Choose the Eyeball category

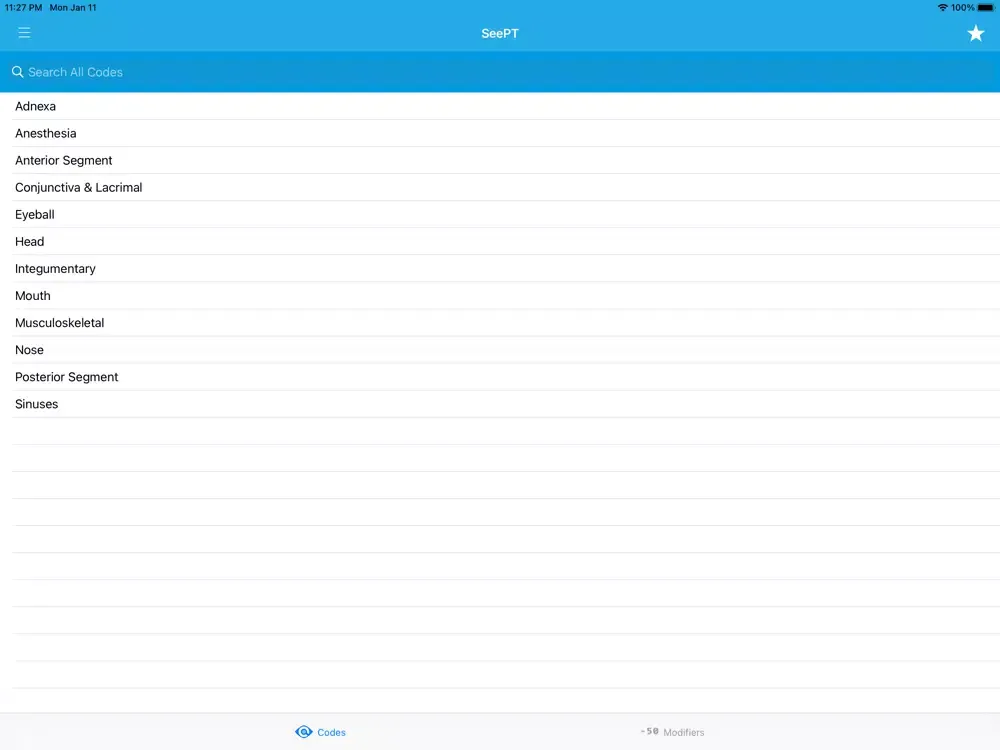[x=500, y=215]
